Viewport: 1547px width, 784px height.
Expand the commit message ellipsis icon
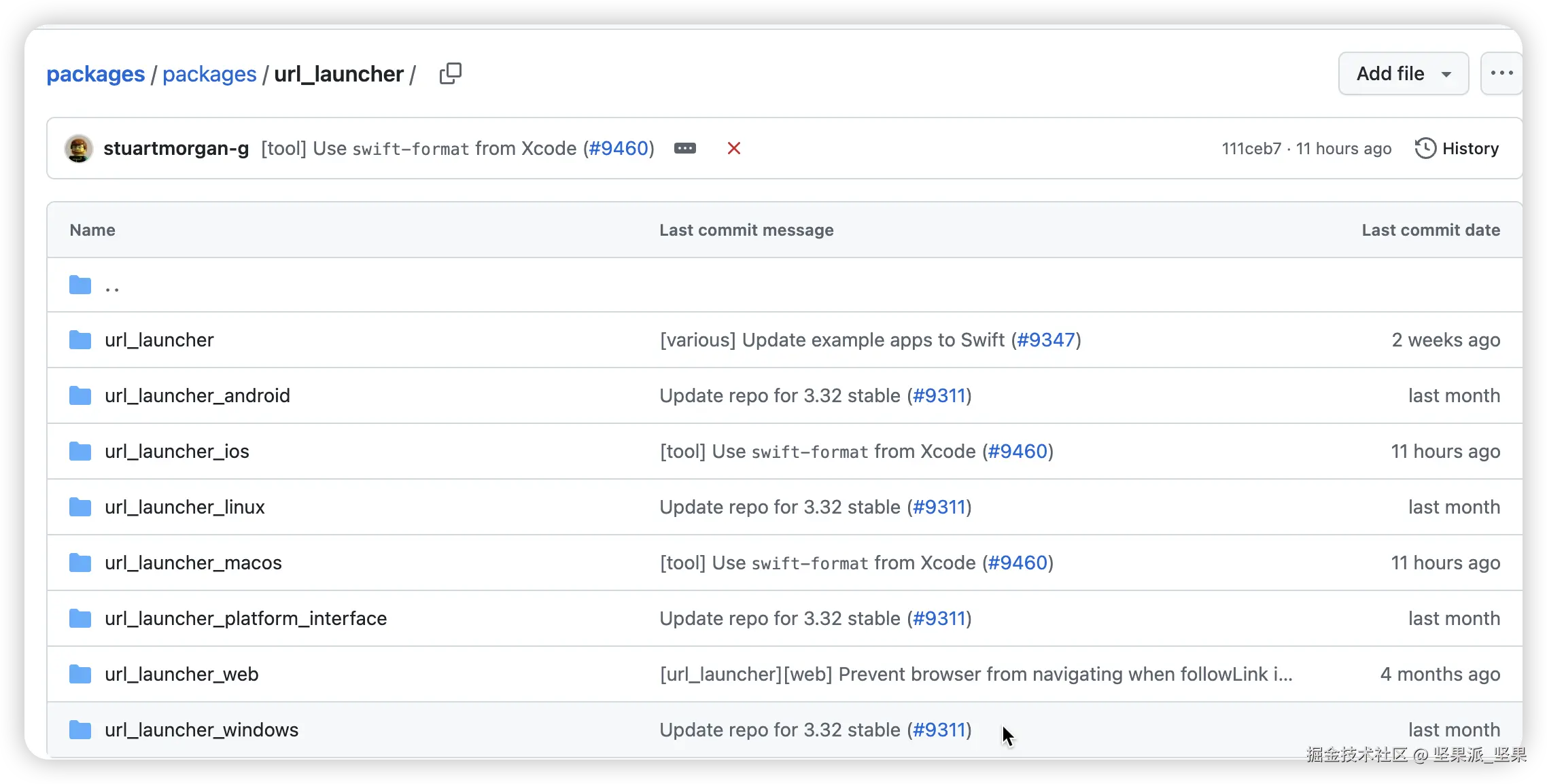click(684, 148)
